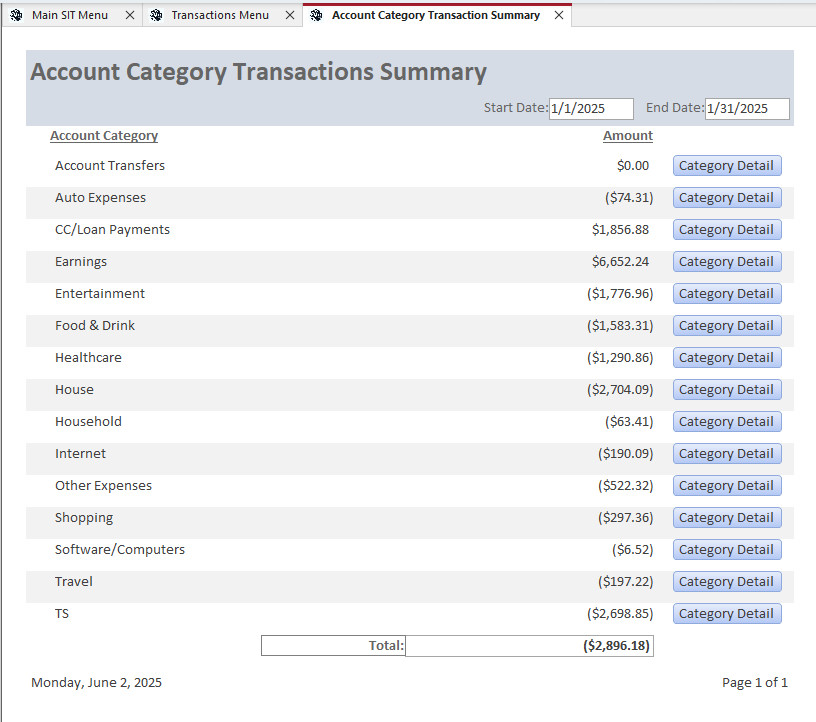This screenshot has height=722, width=816.
Task: Select the House category name
Action: click(74, 389)
